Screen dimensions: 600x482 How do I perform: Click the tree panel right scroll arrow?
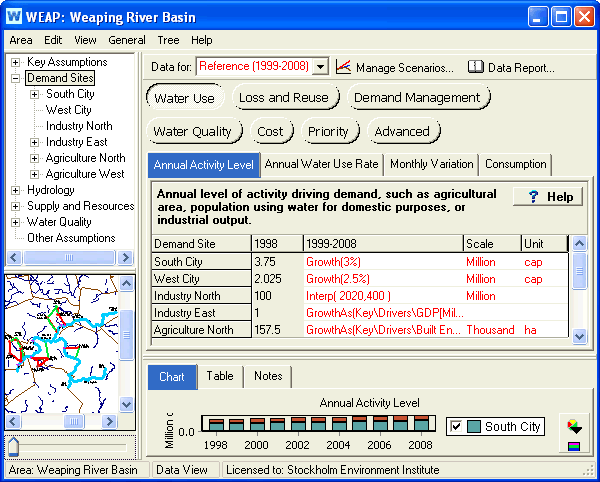coord(125,257)
